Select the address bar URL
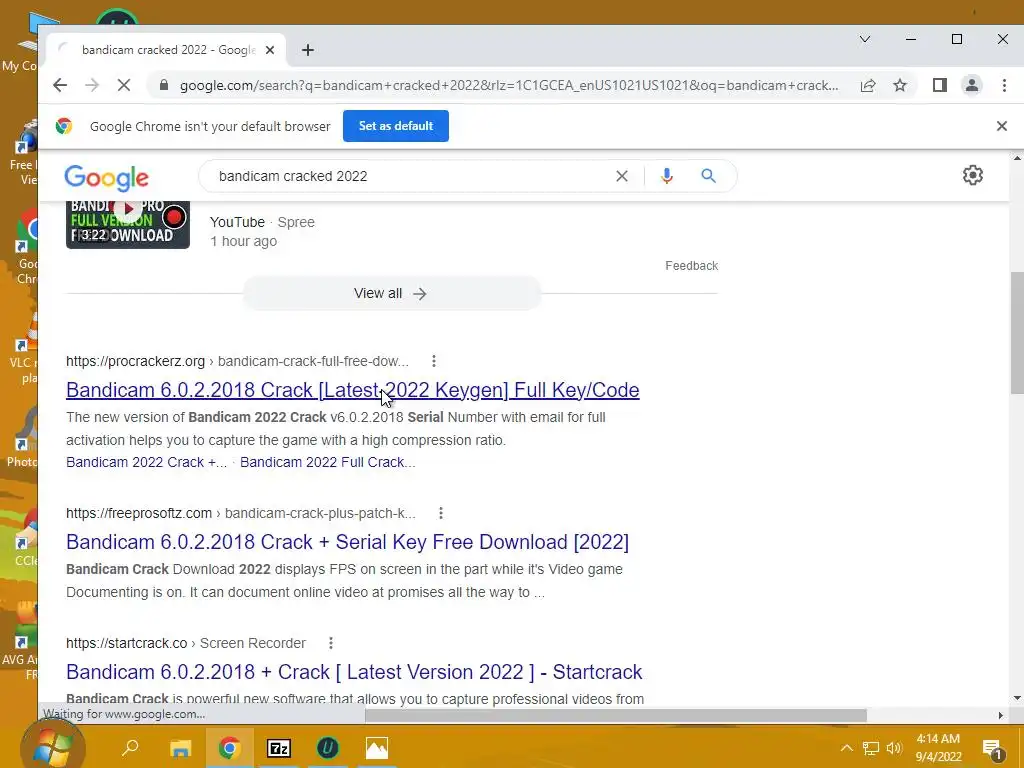1024x768 pixels. (x=509, y=86)
